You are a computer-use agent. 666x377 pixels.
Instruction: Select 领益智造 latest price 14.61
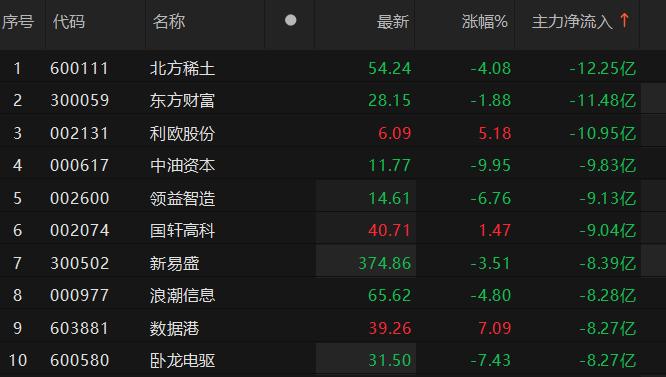point(389,198)
